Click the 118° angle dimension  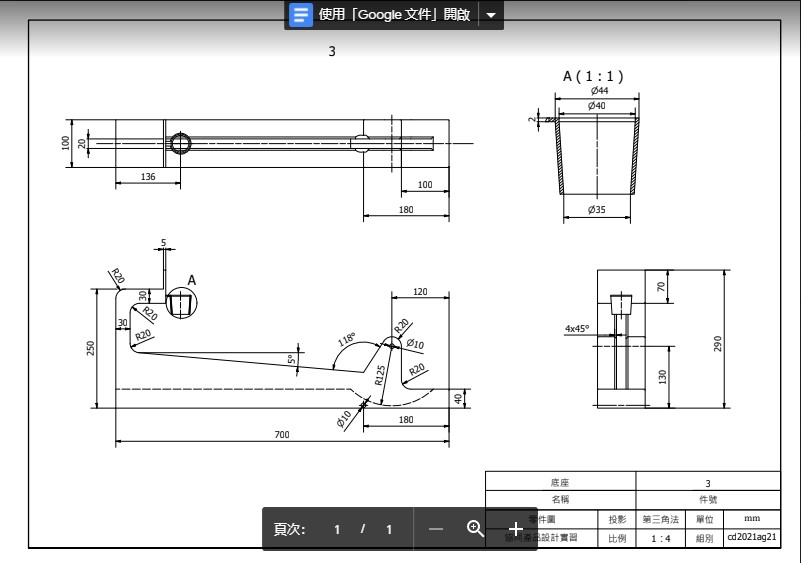click(x=348, y=338)
